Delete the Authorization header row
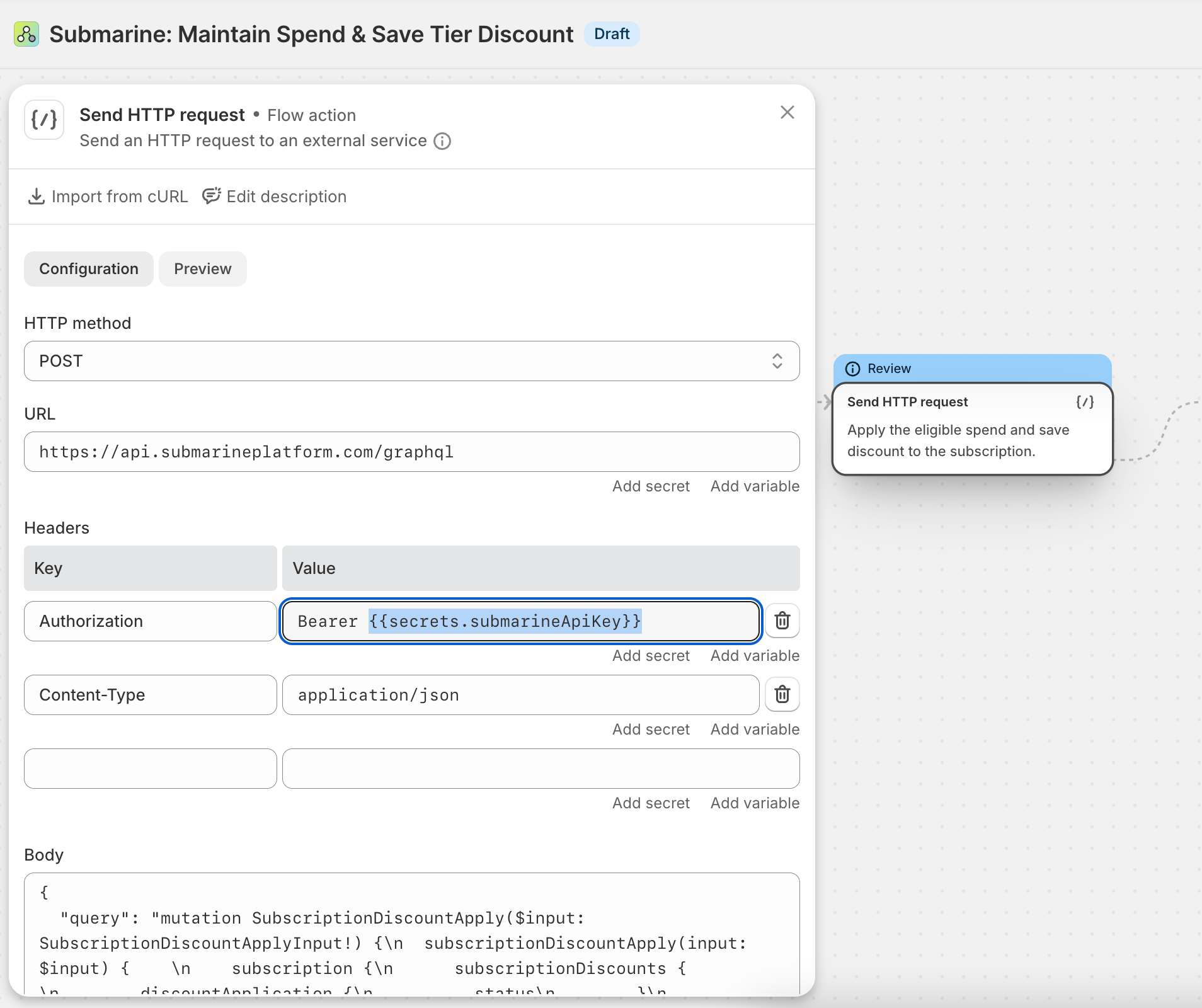Screen dimensions: 1202x1008 pos(782,621)
